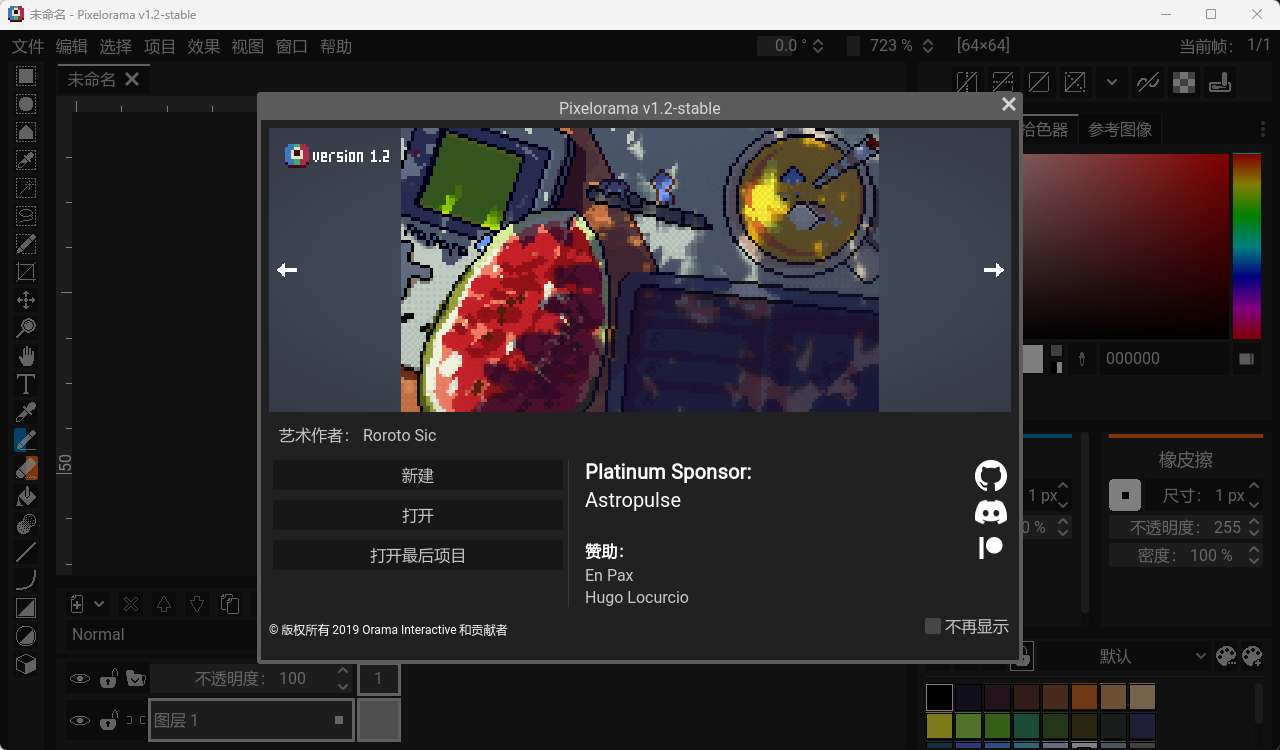Toggle the all-layers visibility eye

pos(80,679)
